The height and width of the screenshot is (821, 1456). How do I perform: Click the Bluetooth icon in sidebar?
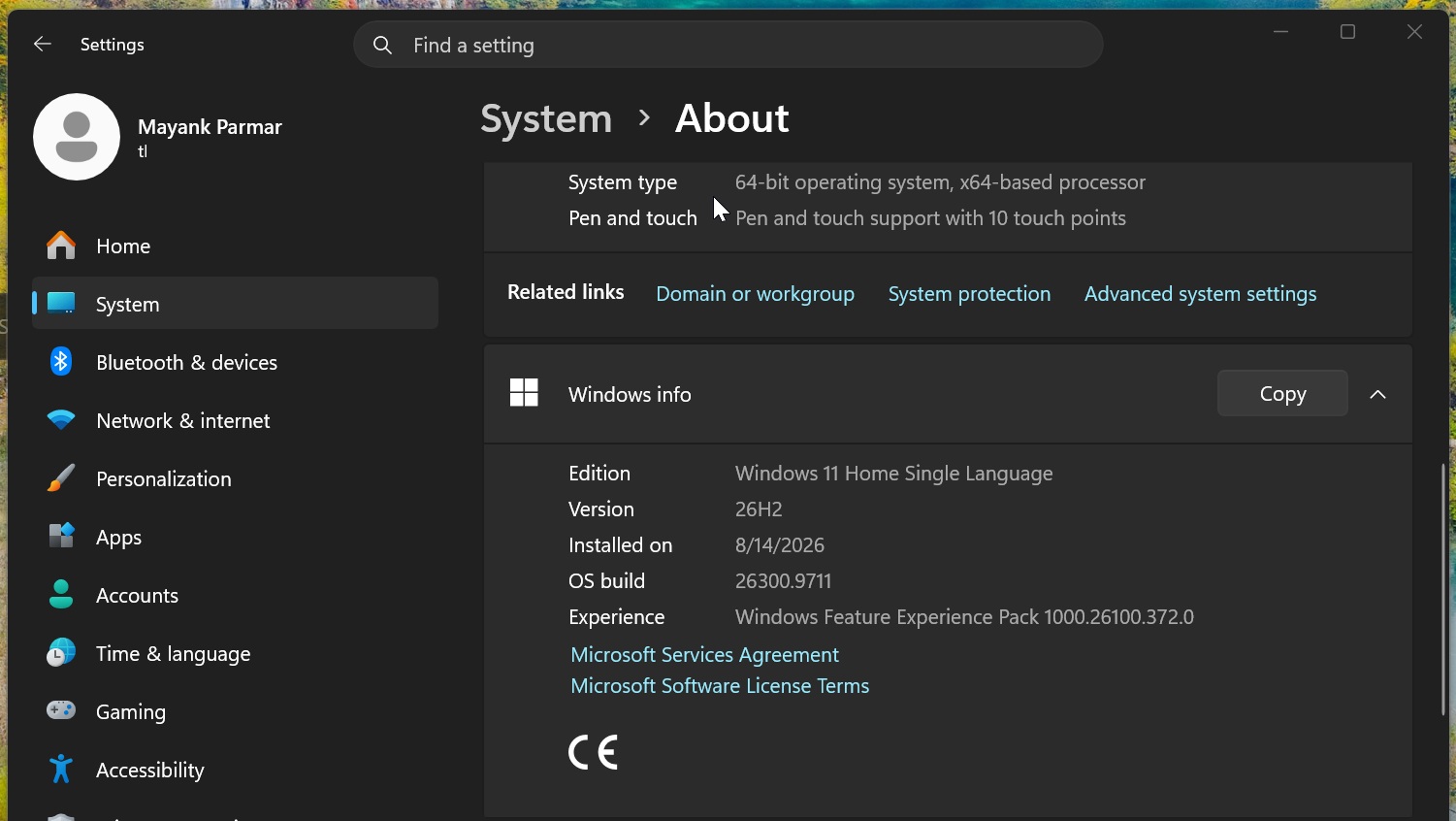61,362
